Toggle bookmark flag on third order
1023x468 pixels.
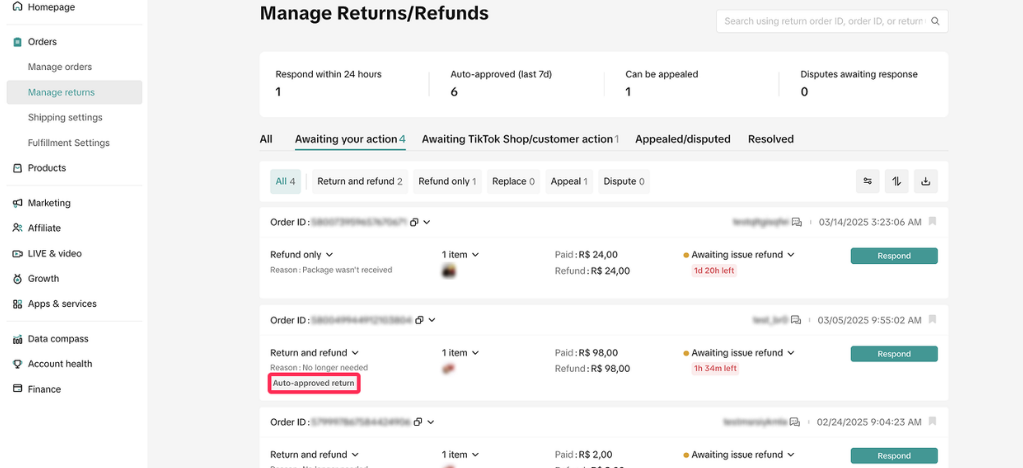(x=932, y=422)
